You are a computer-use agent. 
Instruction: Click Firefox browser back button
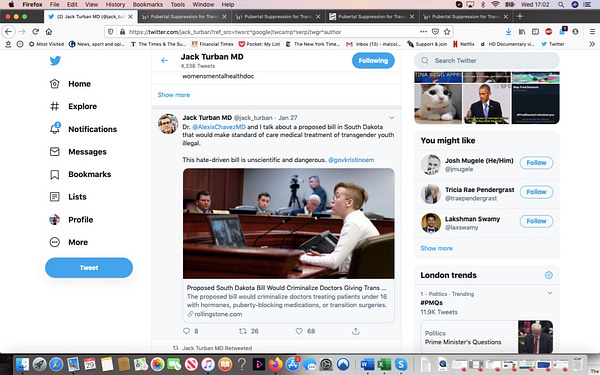click(9, 32)
